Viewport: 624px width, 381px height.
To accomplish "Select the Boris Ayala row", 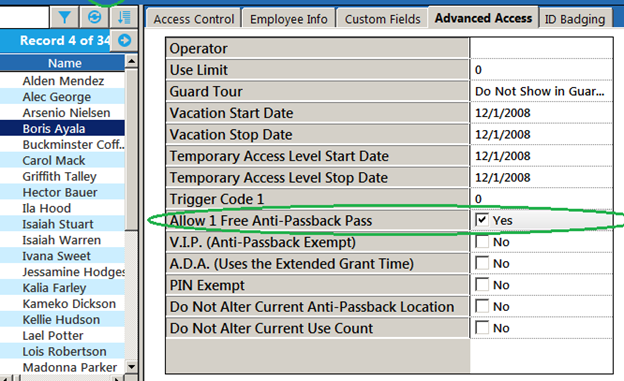I will [62, 129].
